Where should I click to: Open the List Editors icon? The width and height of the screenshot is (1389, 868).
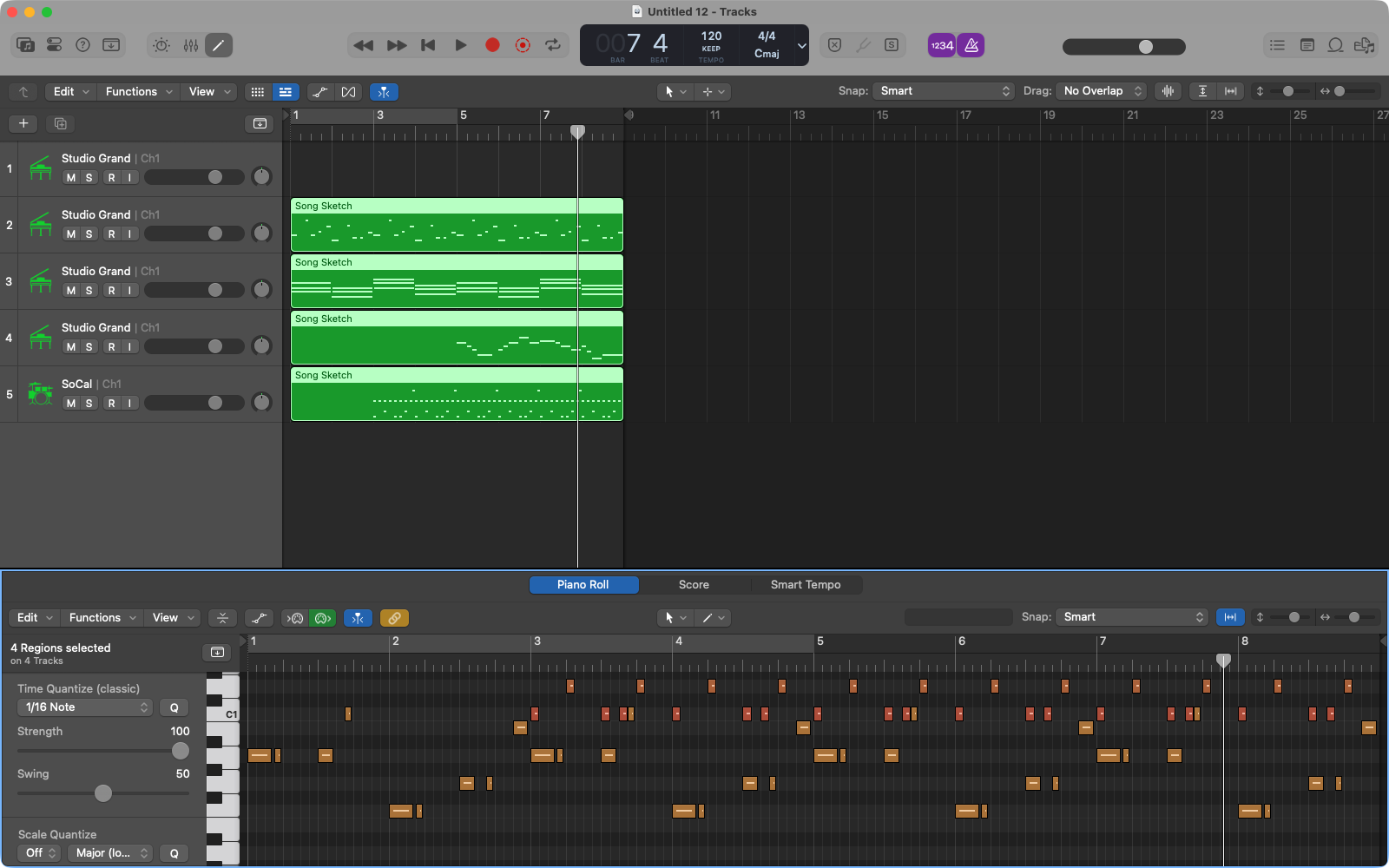click(1277, 45)
